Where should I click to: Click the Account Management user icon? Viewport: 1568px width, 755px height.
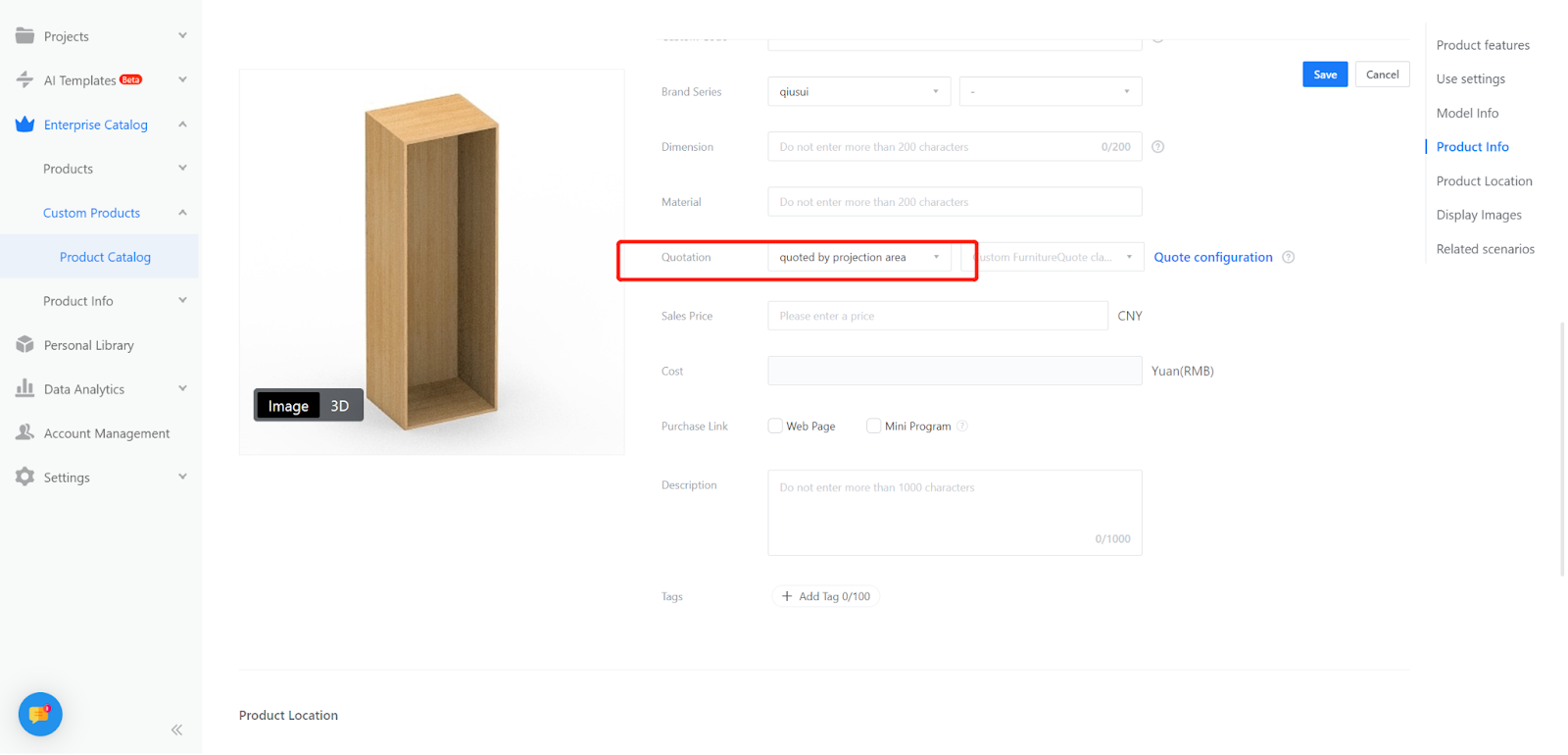24,432
